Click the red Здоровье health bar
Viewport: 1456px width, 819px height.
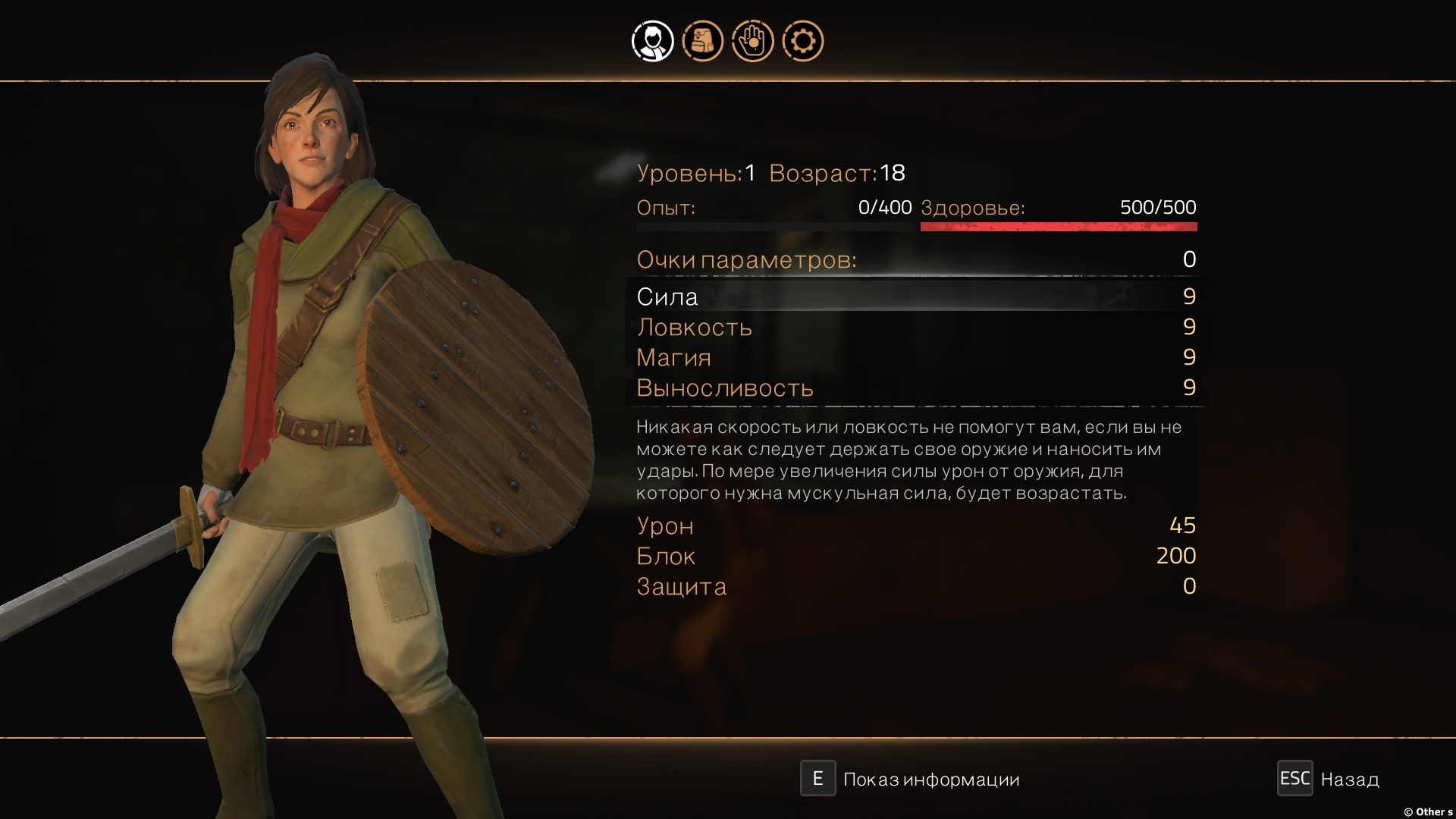point(1059,227)
